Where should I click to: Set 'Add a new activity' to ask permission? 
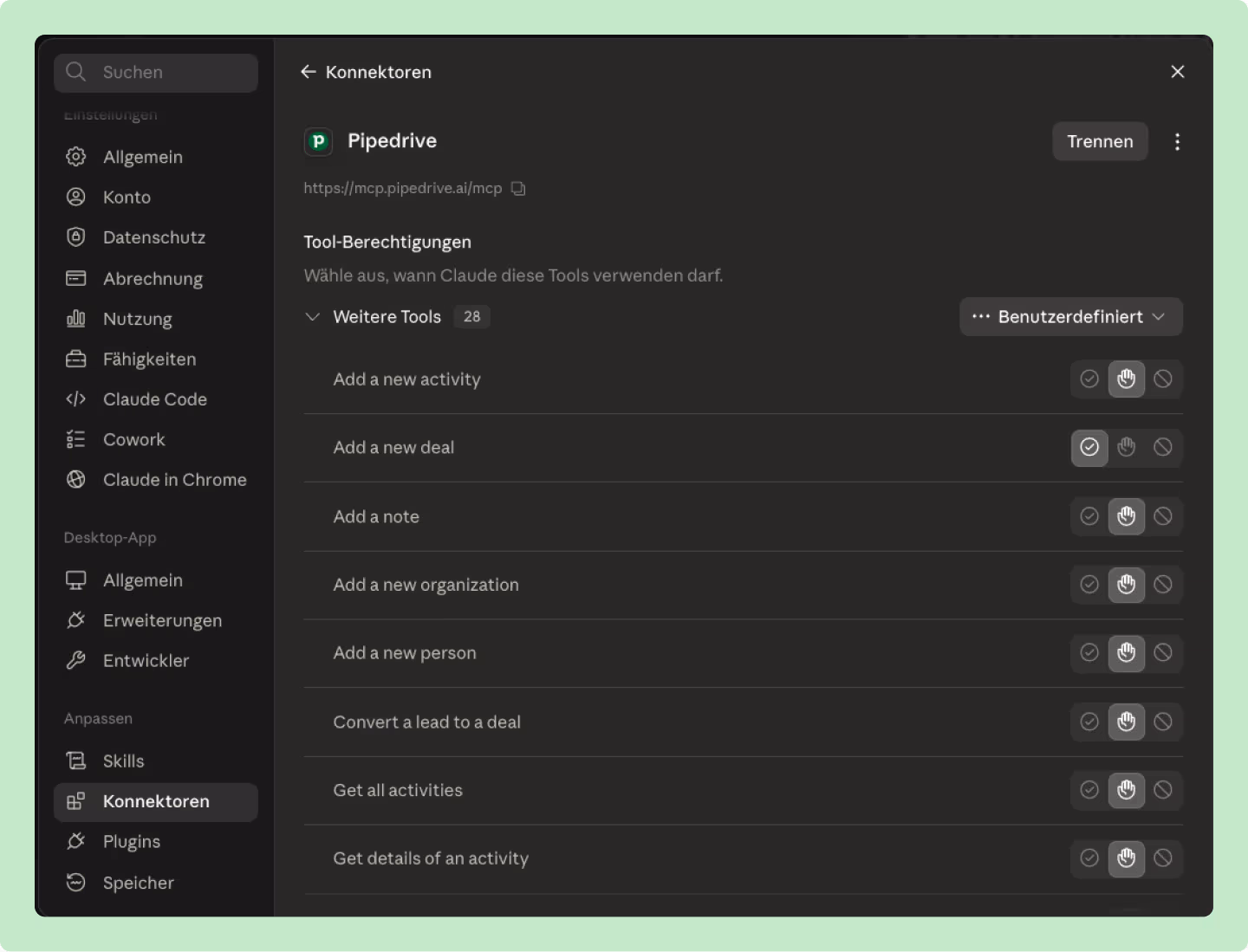pos(1127,379)
